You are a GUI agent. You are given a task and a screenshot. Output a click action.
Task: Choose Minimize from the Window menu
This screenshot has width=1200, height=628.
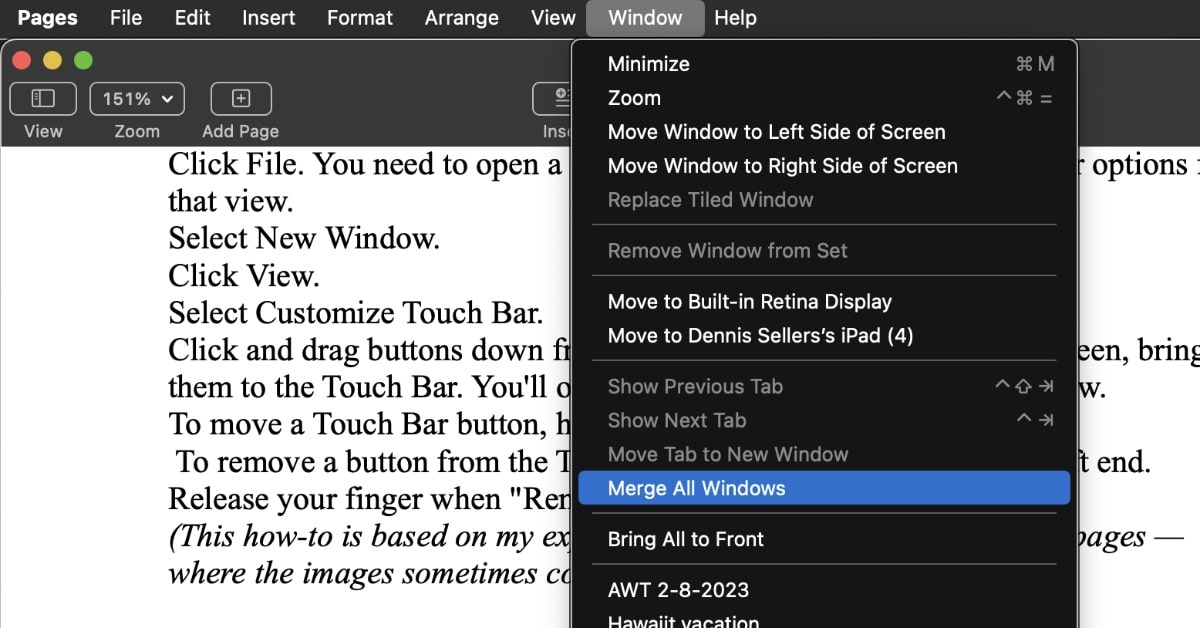point(649,64)
